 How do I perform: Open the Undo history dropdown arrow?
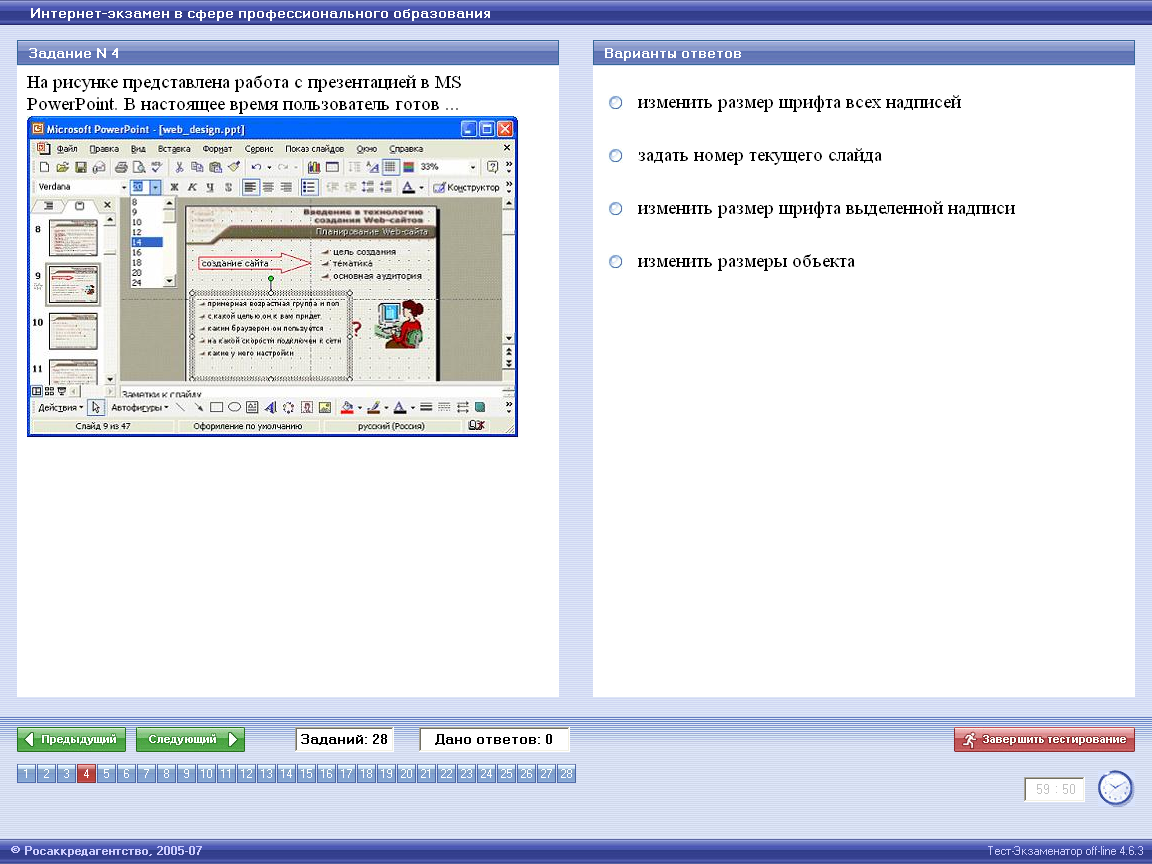click(269, 168)
